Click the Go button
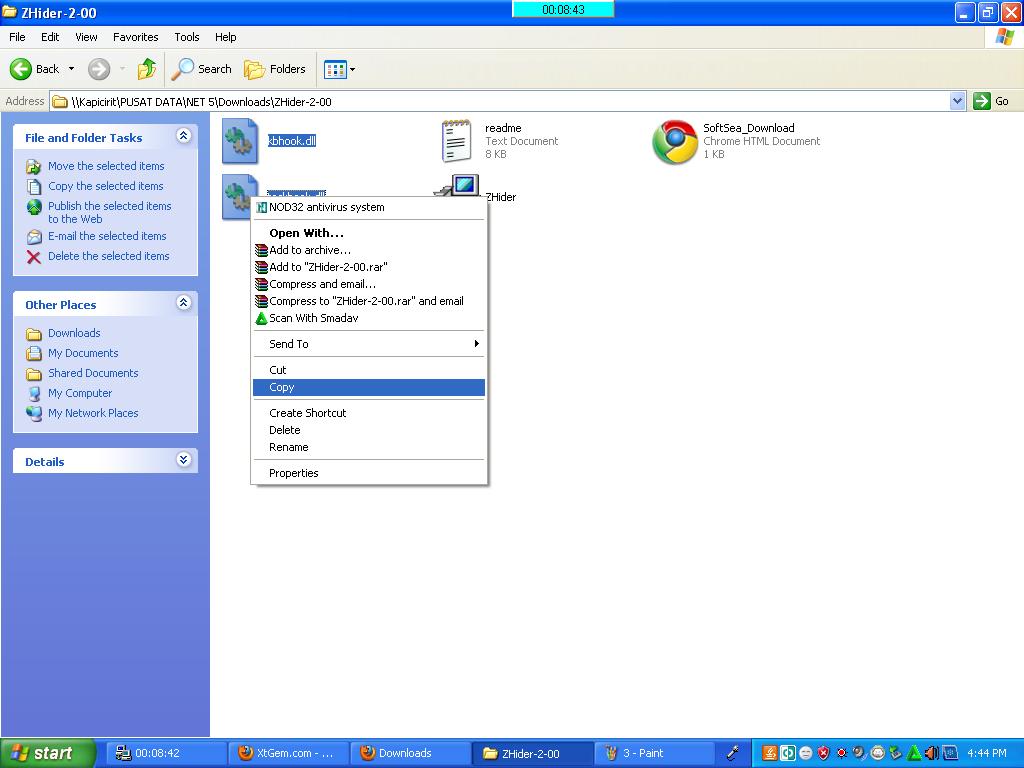 991,101
